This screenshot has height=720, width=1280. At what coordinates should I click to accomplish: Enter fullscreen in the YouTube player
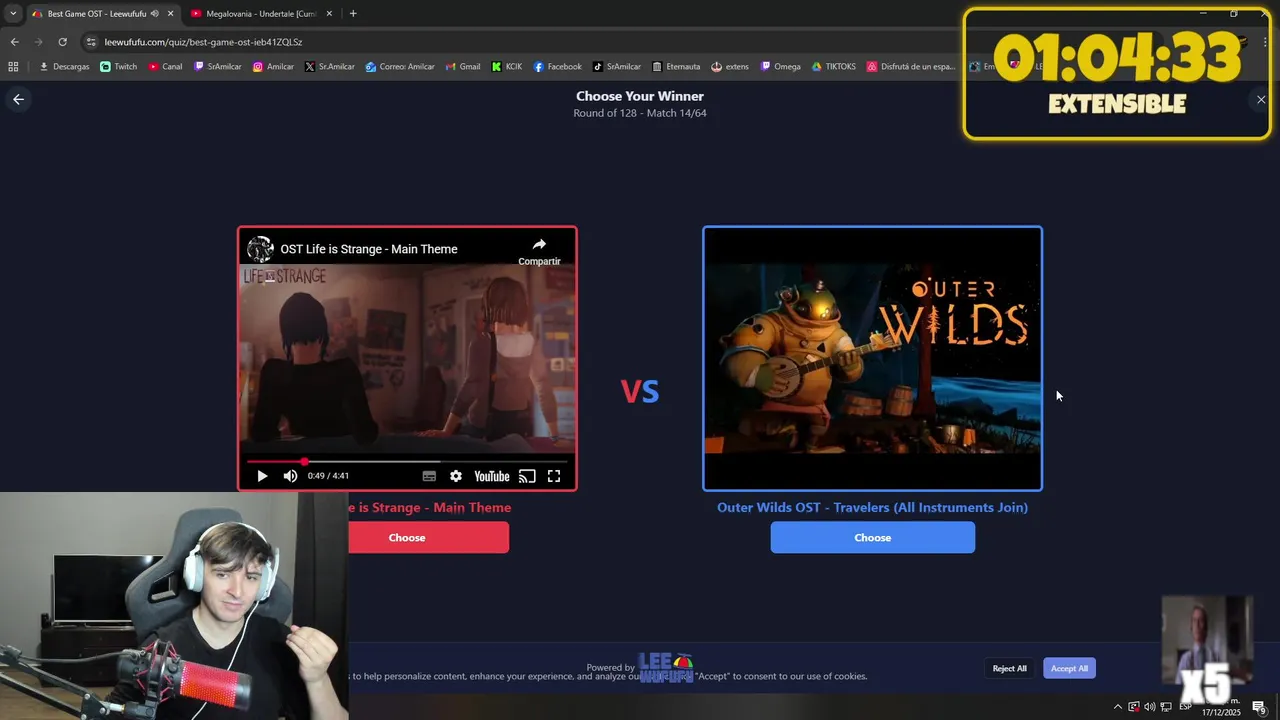click(x=554, y=476)
